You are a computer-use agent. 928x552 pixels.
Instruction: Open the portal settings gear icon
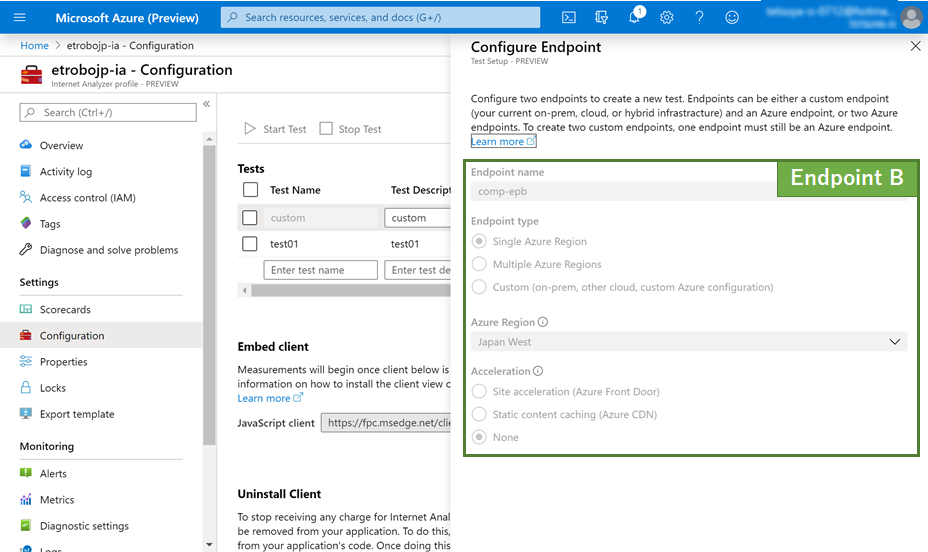(667, 17)
